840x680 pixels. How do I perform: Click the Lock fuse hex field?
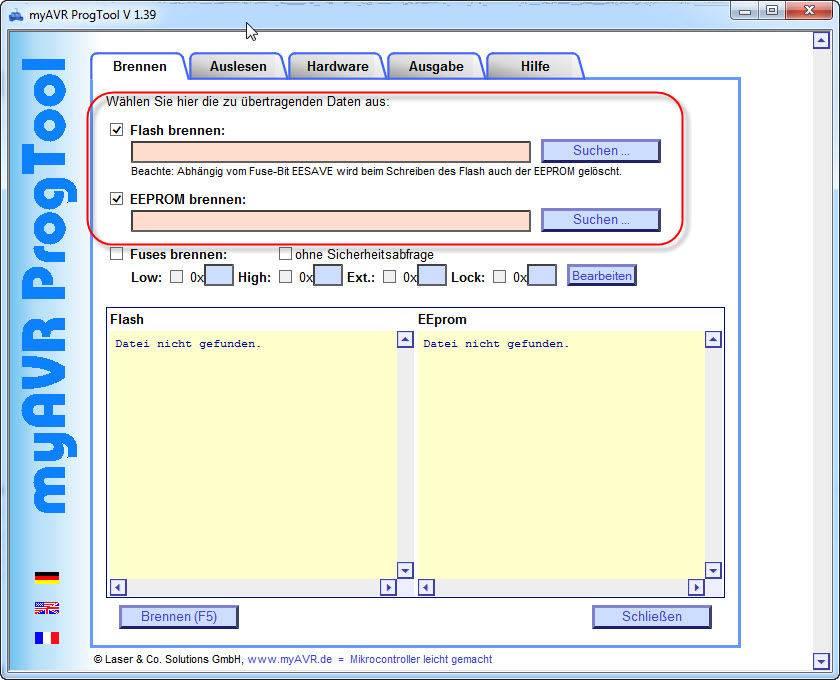[x=542, y=275]
